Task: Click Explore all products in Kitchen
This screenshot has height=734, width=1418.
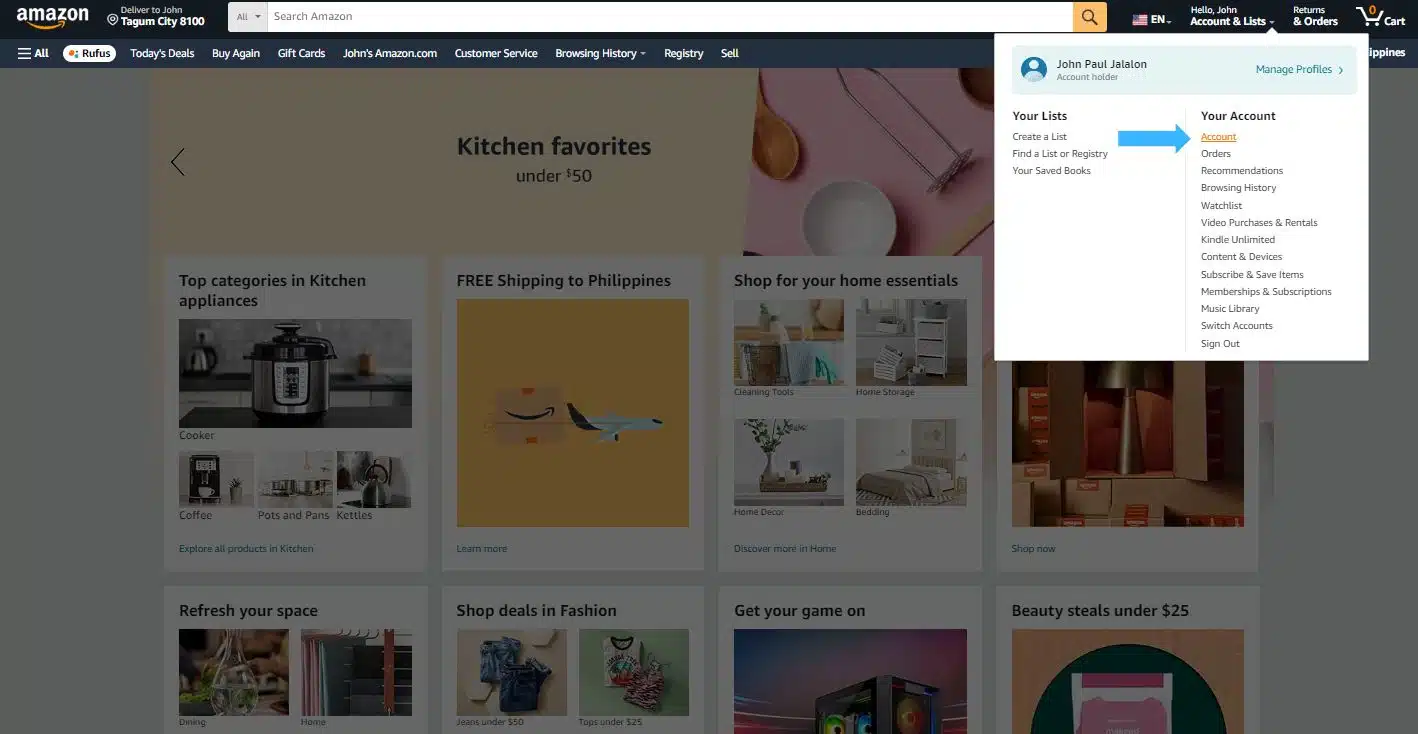Action: pos(246,548)
